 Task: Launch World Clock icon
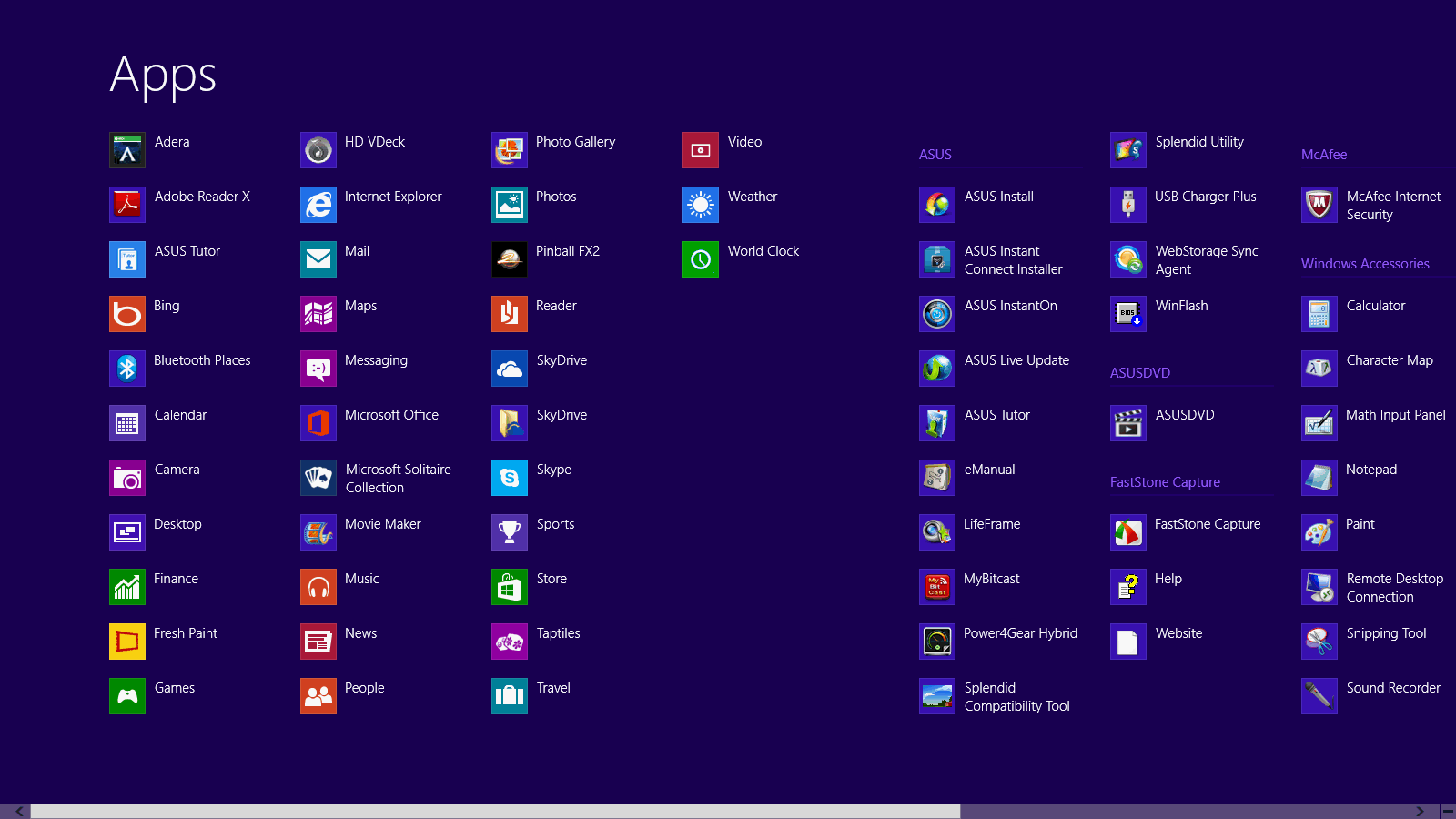701,259
